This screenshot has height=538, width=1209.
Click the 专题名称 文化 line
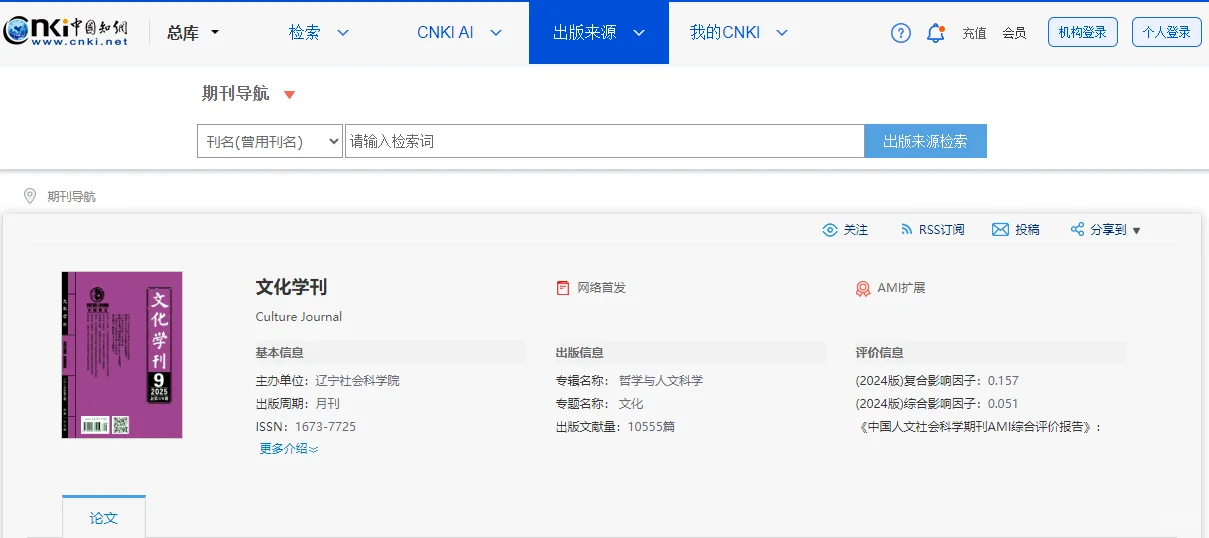600,404
